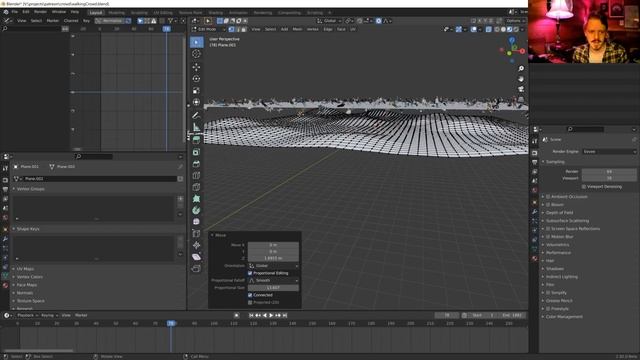The image size is (640, 360).
Task: Open the File menu
Action: (x=15, y=12)
